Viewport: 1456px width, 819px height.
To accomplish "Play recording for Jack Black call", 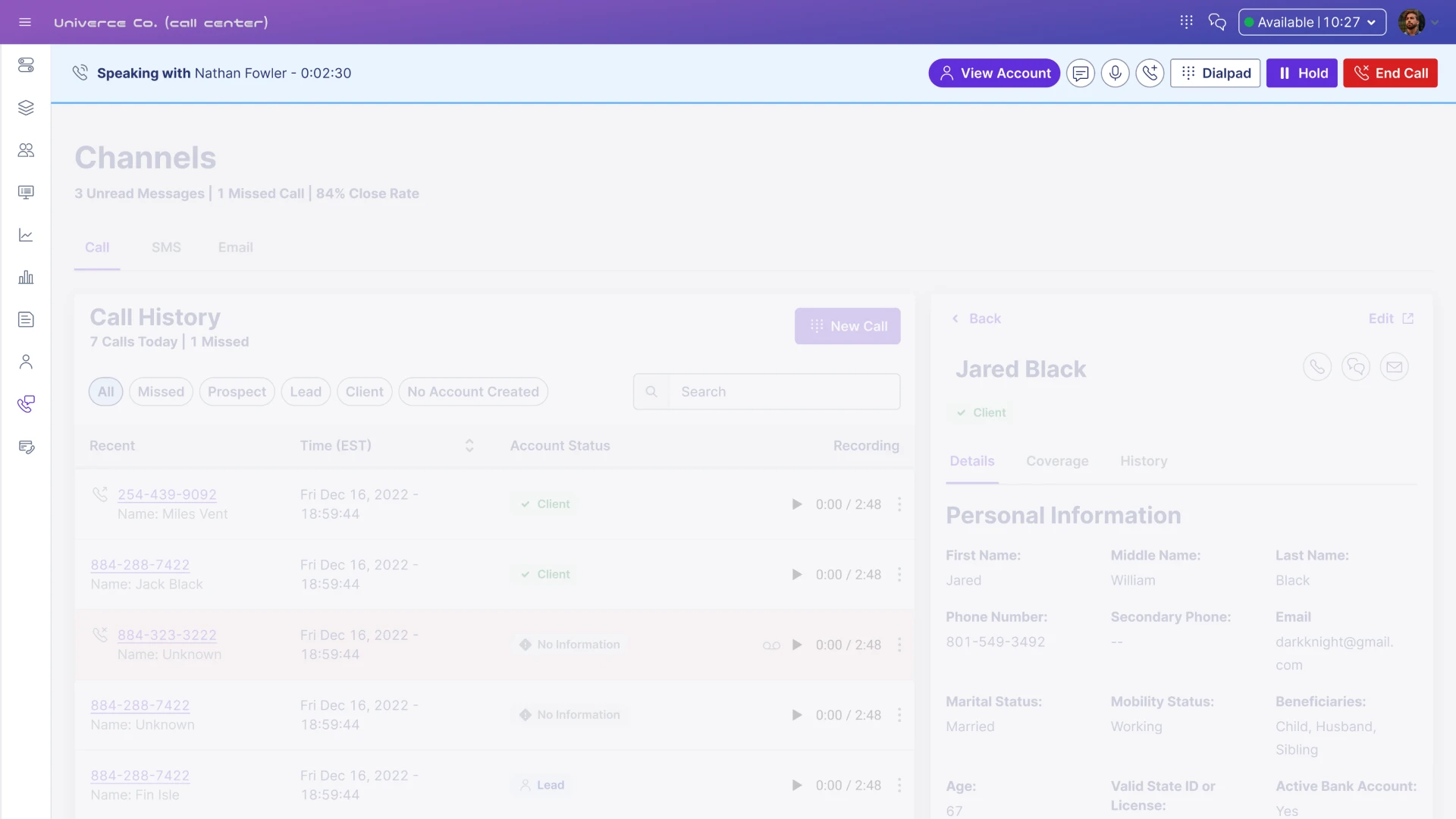I will (797, 575).
